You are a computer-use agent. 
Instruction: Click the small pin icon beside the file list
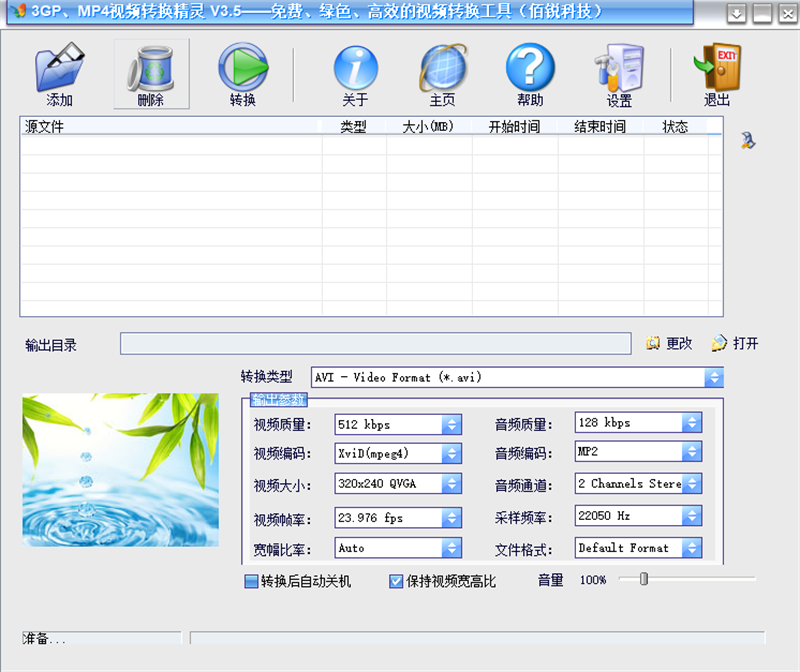[x=748, y=140]
